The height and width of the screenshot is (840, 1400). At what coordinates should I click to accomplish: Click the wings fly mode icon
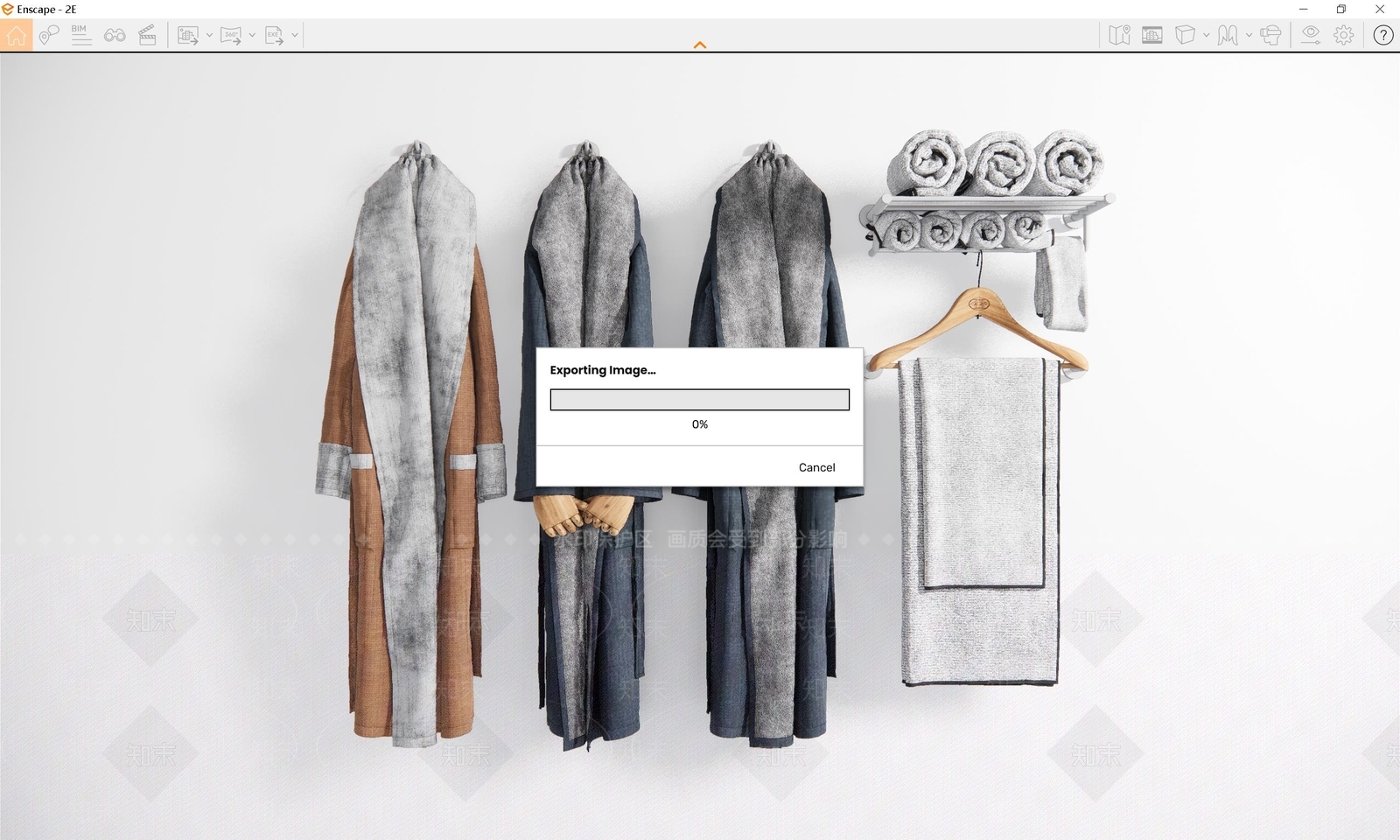coord(1228,35)
